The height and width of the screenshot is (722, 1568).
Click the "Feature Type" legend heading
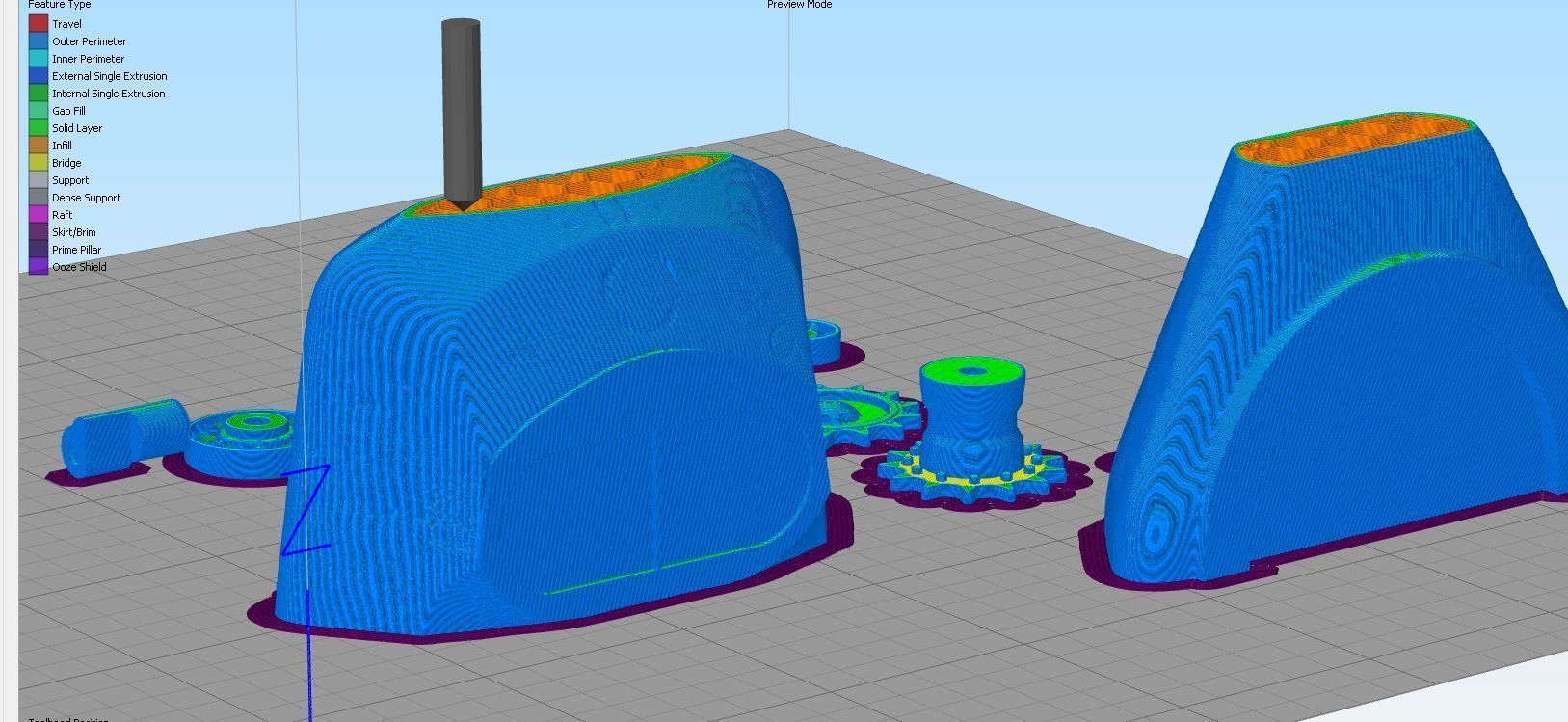coord(60,5)
